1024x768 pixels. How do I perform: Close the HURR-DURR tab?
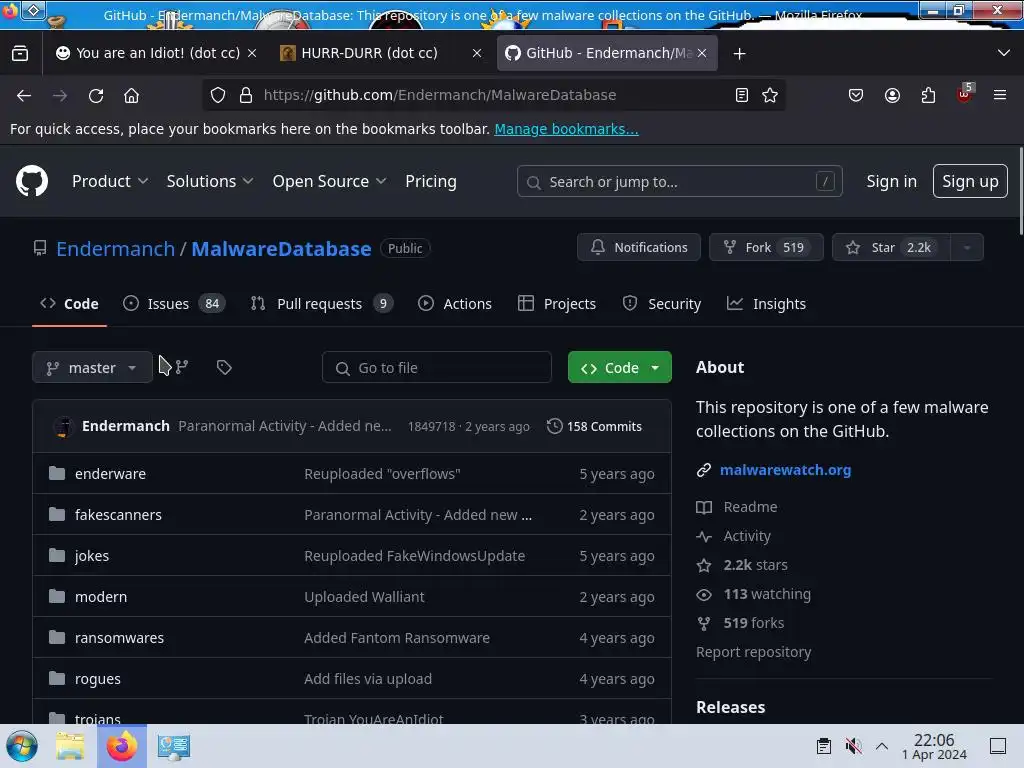(477, 54)
